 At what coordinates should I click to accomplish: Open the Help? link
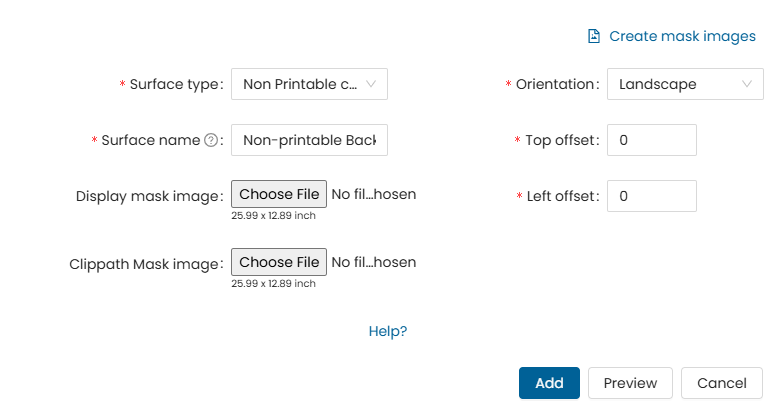click(388, 331)
